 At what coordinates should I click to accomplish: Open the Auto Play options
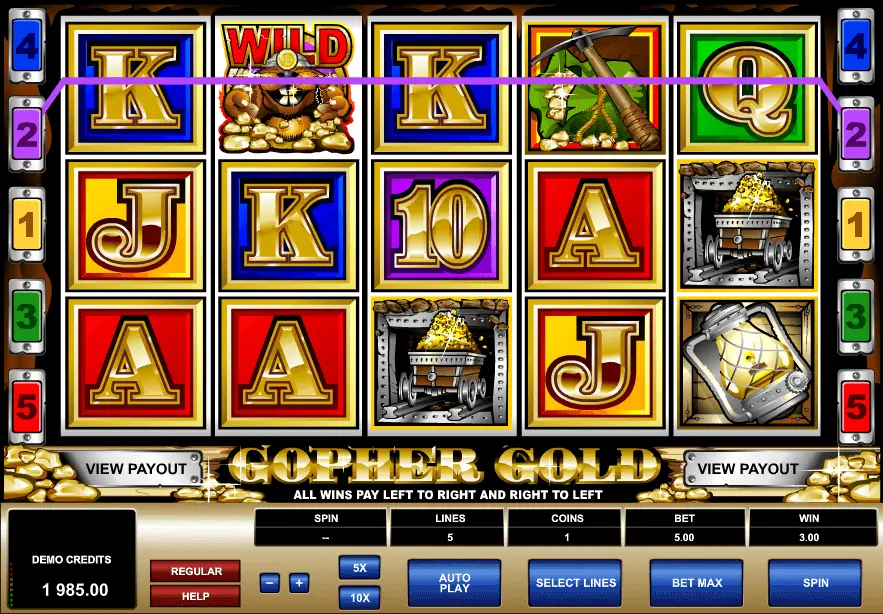(x=454, y=583)
